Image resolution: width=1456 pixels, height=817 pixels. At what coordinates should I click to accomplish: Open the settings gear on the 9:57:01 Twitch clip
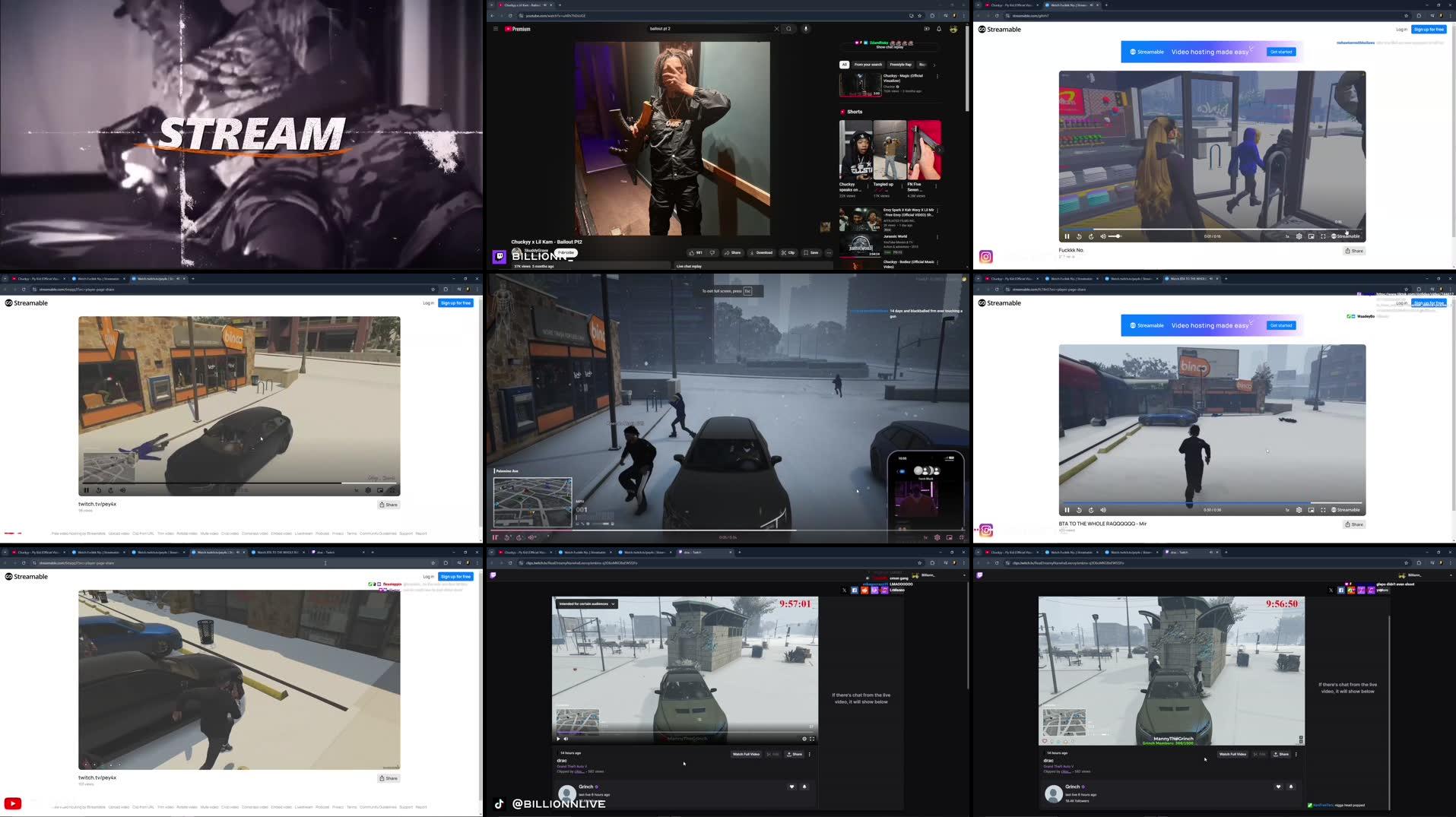click(804, 739)
